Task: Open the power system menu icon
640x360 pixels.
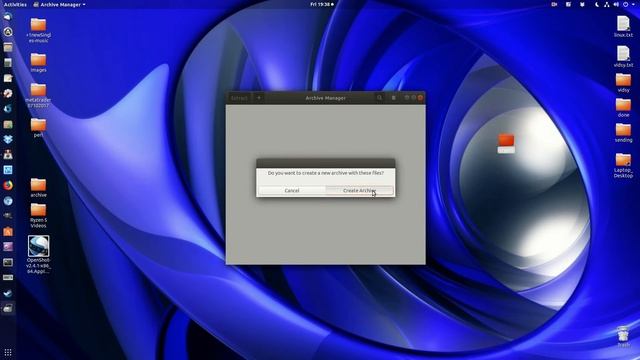Action: tap(625, 4)
